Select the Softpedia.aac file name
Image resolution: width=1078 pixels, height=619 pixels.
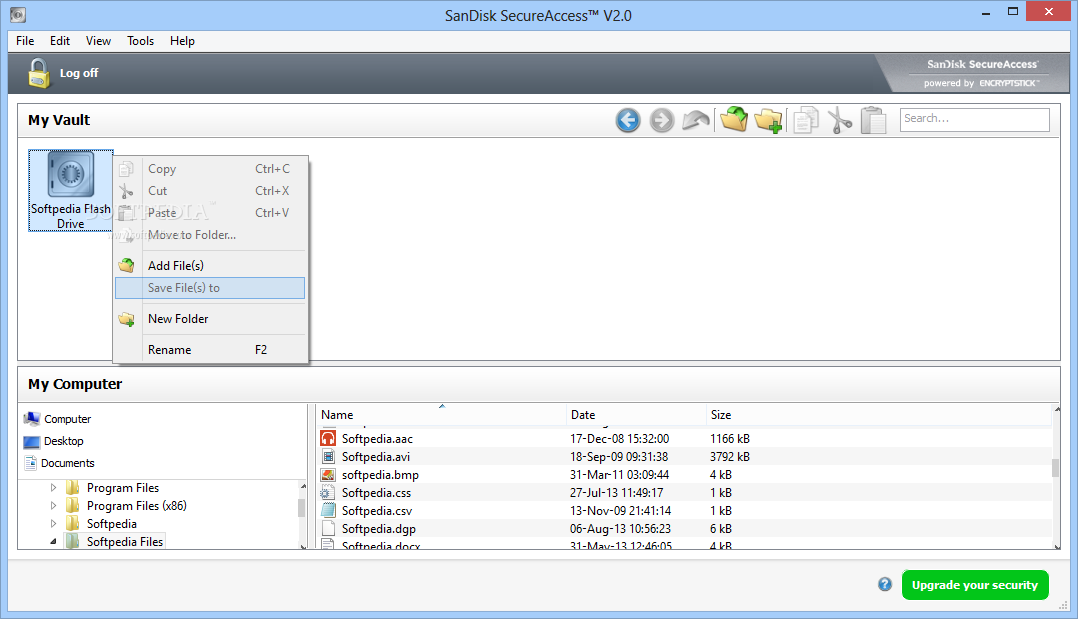377,439
